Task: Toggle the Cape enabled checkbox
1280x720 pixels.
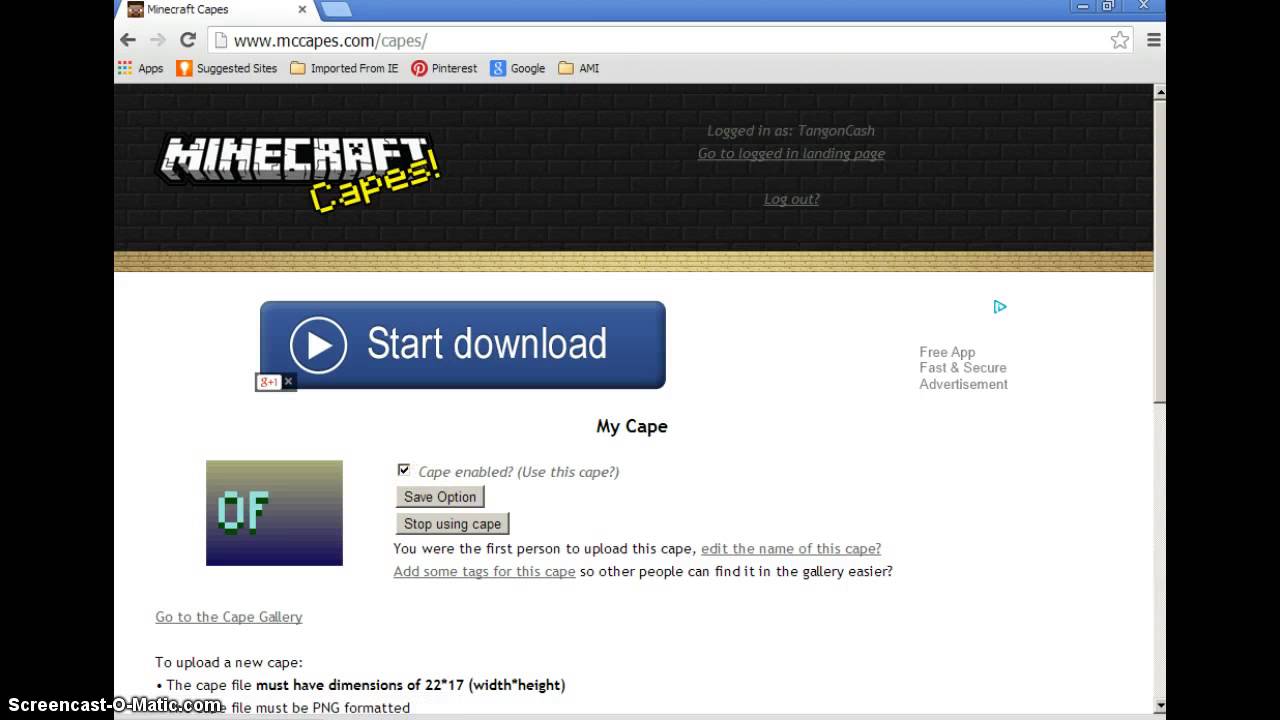Action: 404,470
